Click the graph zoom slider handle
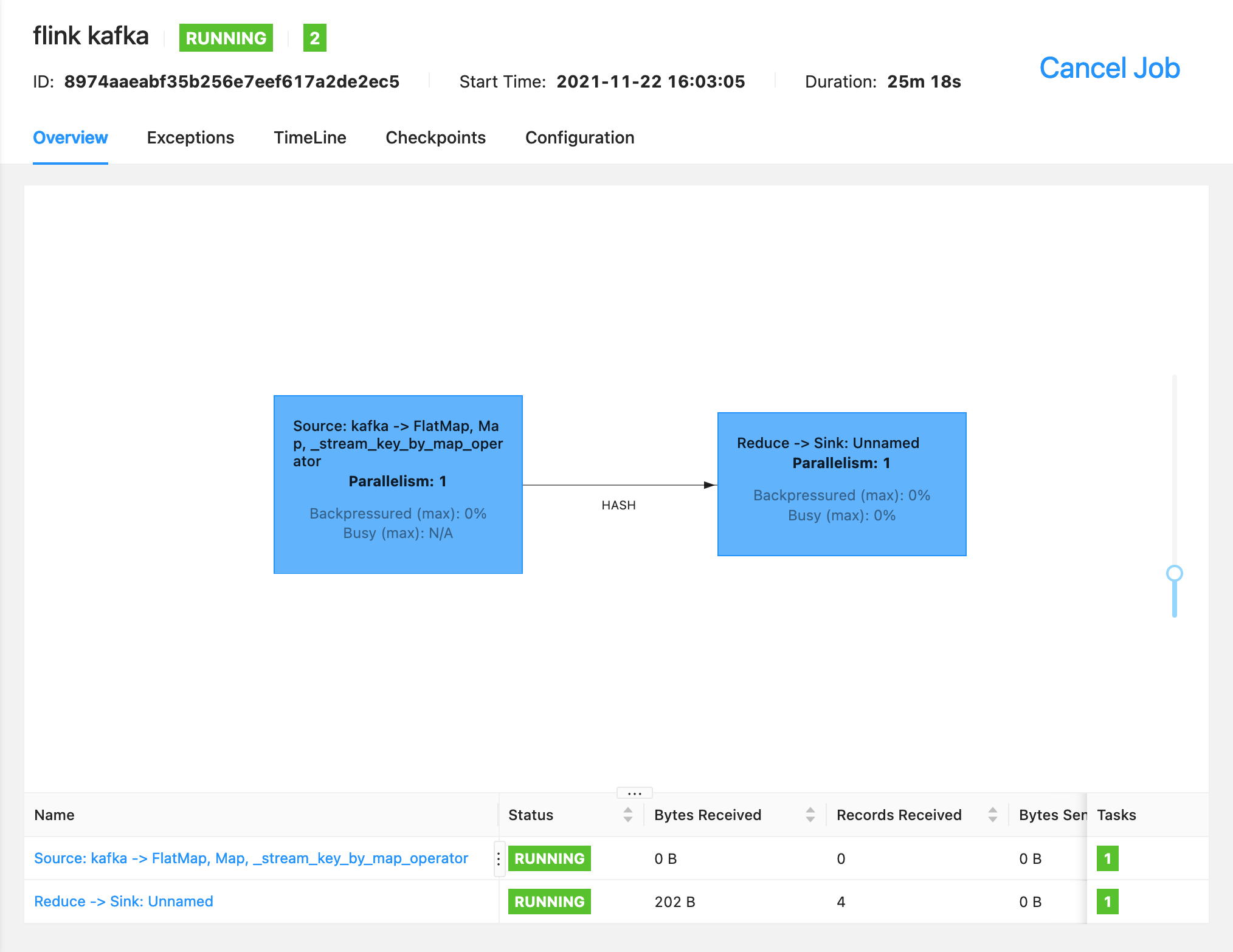The height and width of the screenshot is (952, 1233). point(1174,573)
